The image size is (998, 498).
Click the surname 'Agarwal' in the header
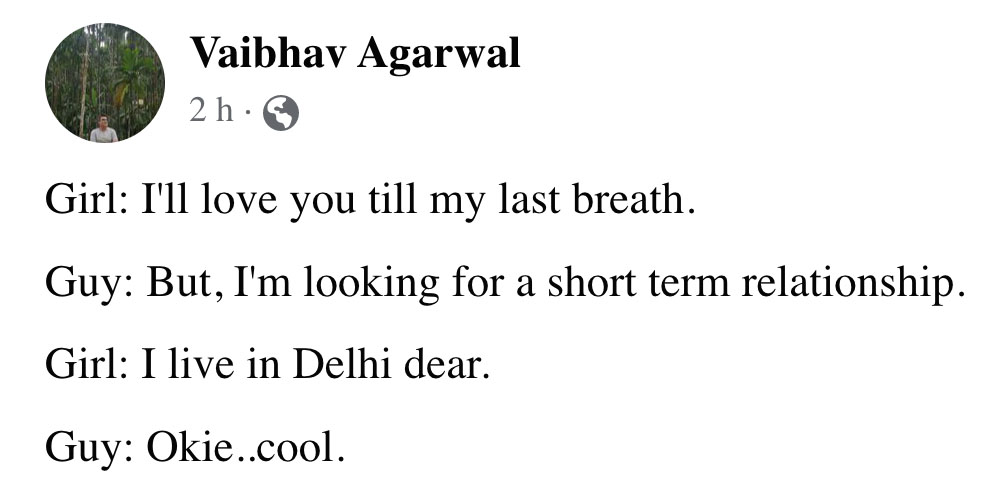click(x=439, y=54)
